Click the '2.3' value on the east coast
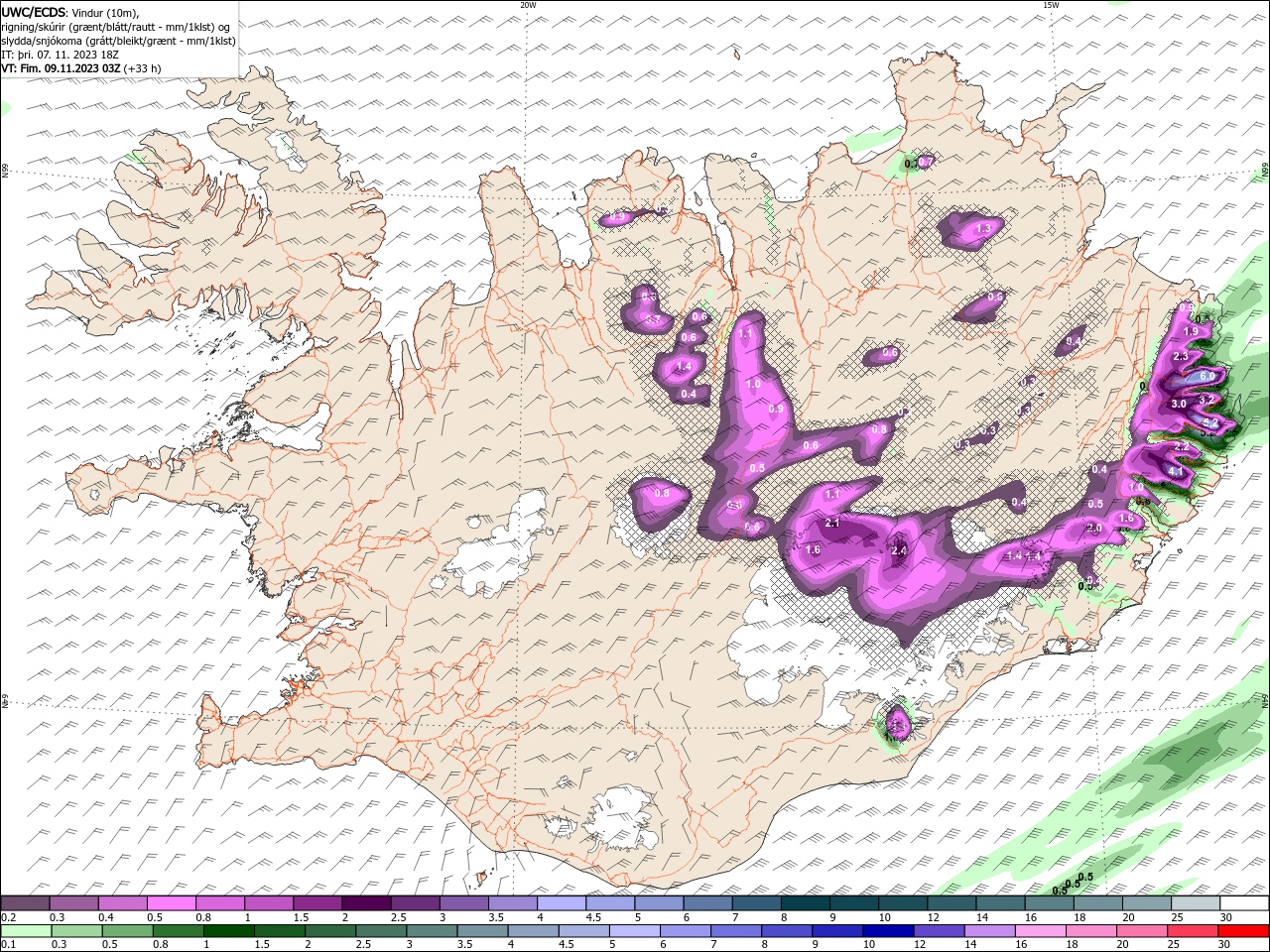Image resolution: width=1270 pixels, height=952 pixels. [x=1180, y=356]
